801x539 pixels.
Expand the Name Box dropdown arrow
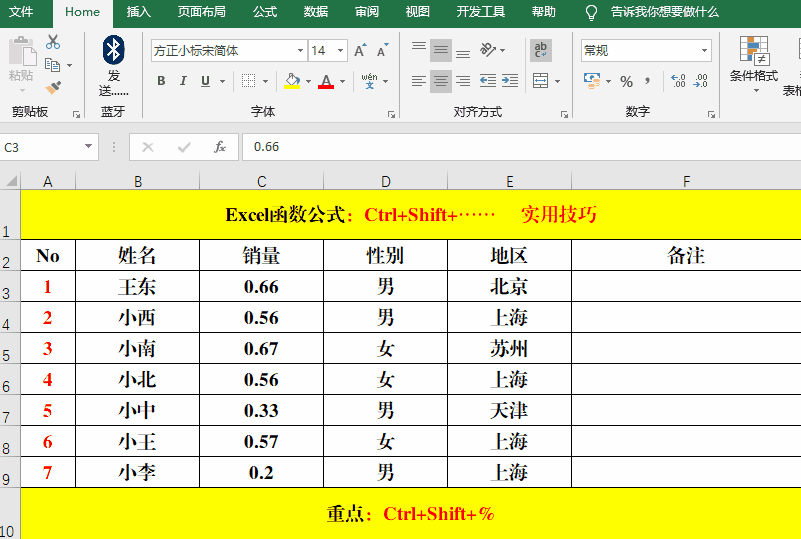click(x=88, y=147)
